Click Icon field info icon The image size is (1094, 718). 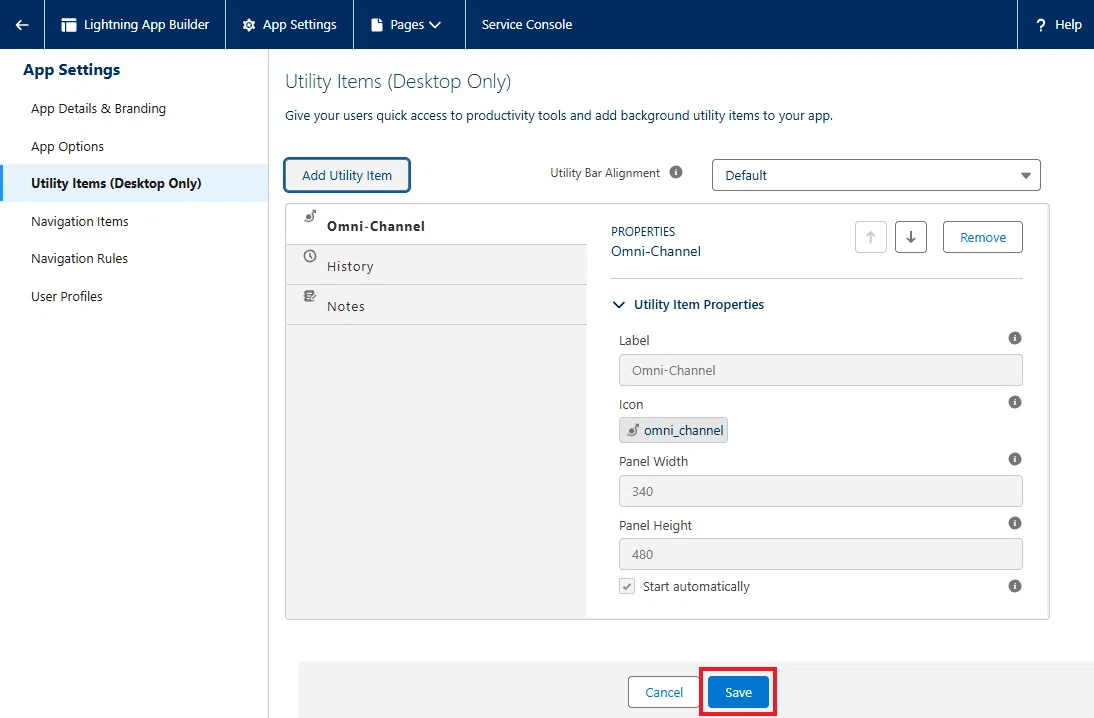[x=1014, y=403]
